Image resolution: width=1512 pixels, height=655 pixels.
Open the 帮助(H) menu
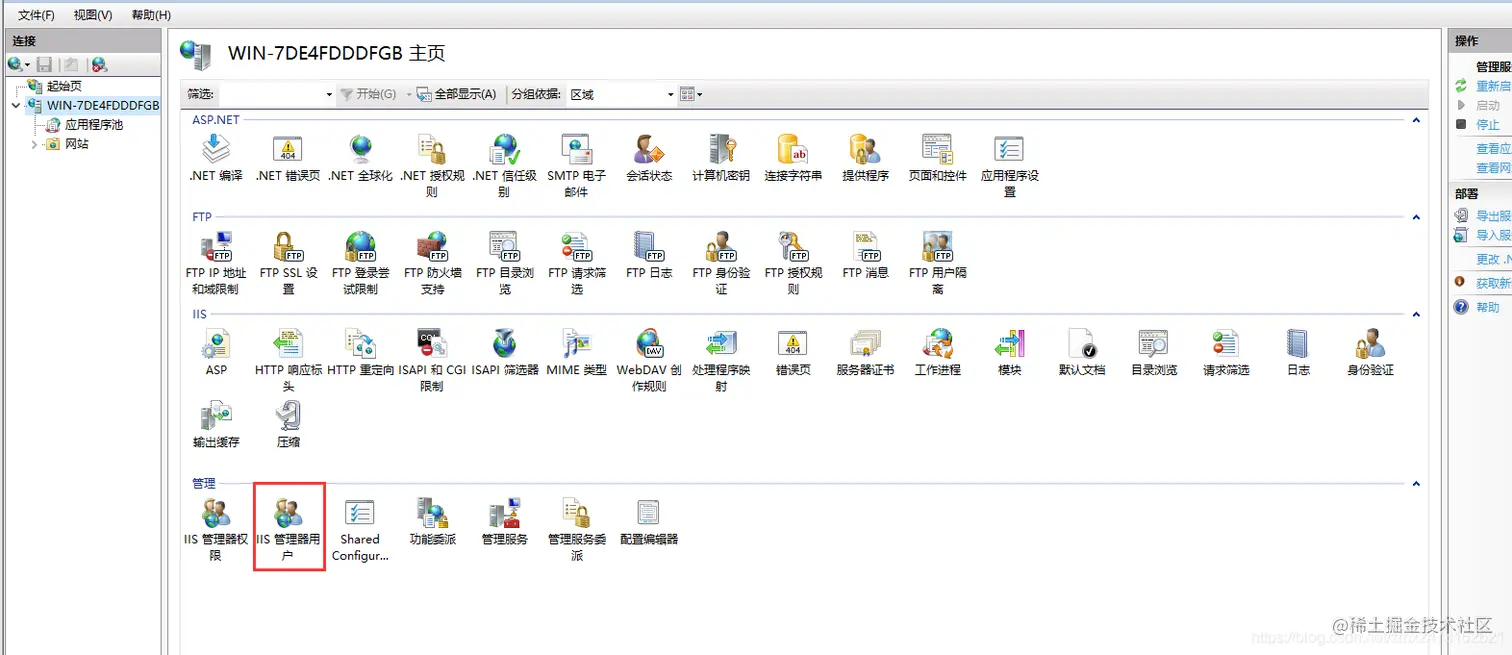[151, 15]
